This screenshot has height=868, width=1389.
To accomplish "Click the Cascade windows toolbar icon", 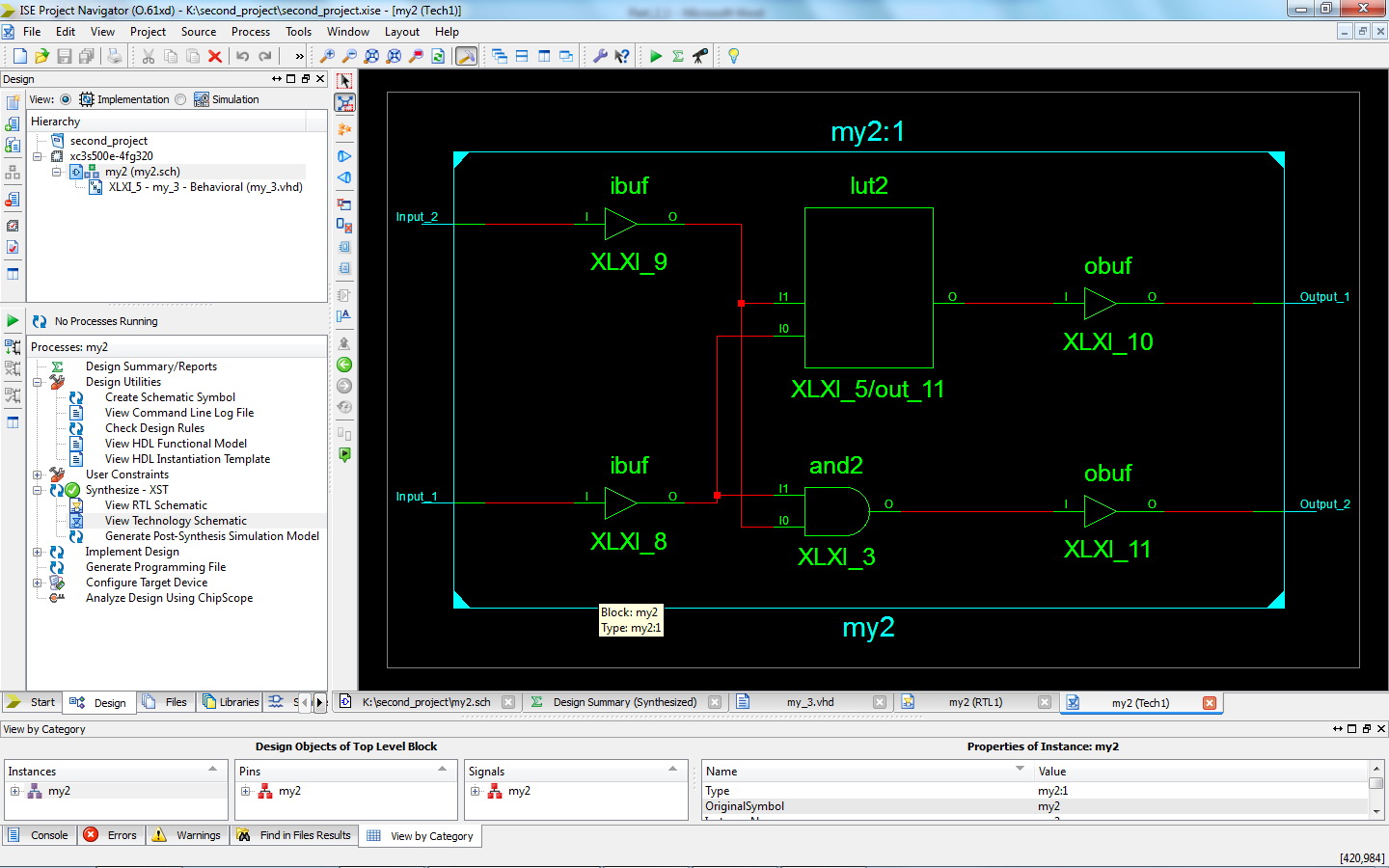I will [x=500, y=56].
